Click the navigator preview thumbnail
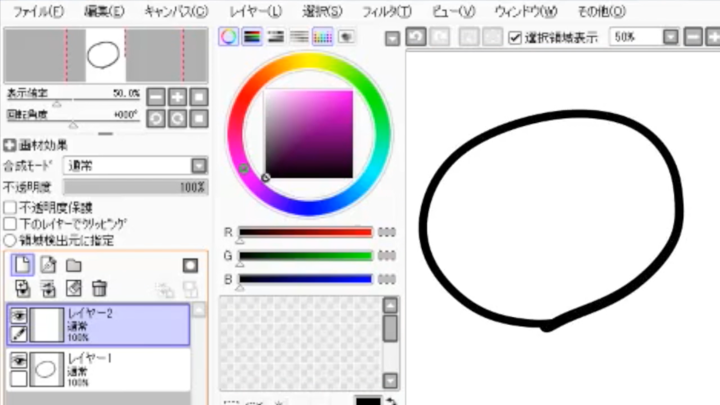Viewport: 720px width, 405px height. click(106, 56)
